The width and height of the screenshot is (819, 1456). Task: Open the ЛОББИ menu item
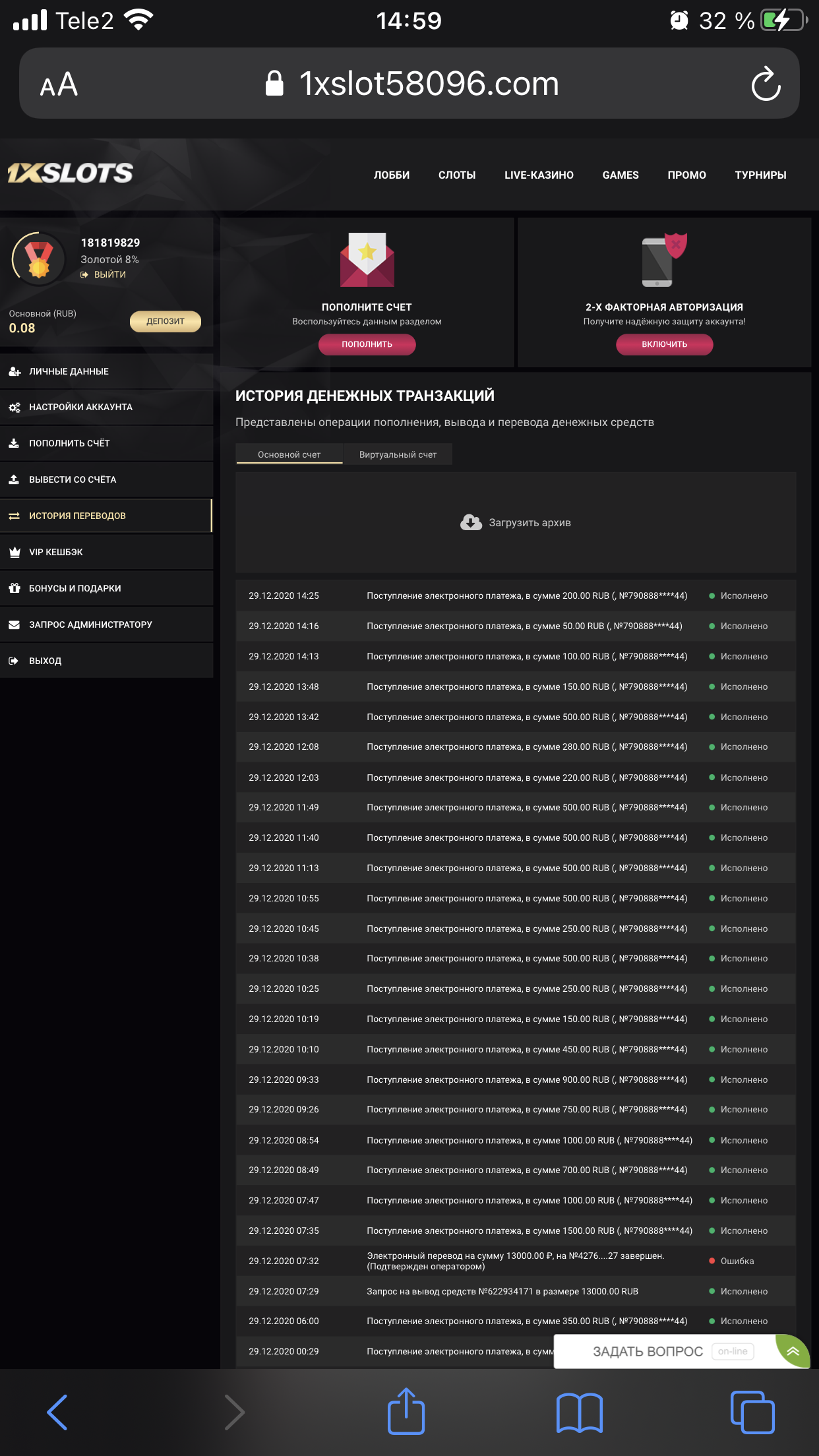[x=392, y=175]
